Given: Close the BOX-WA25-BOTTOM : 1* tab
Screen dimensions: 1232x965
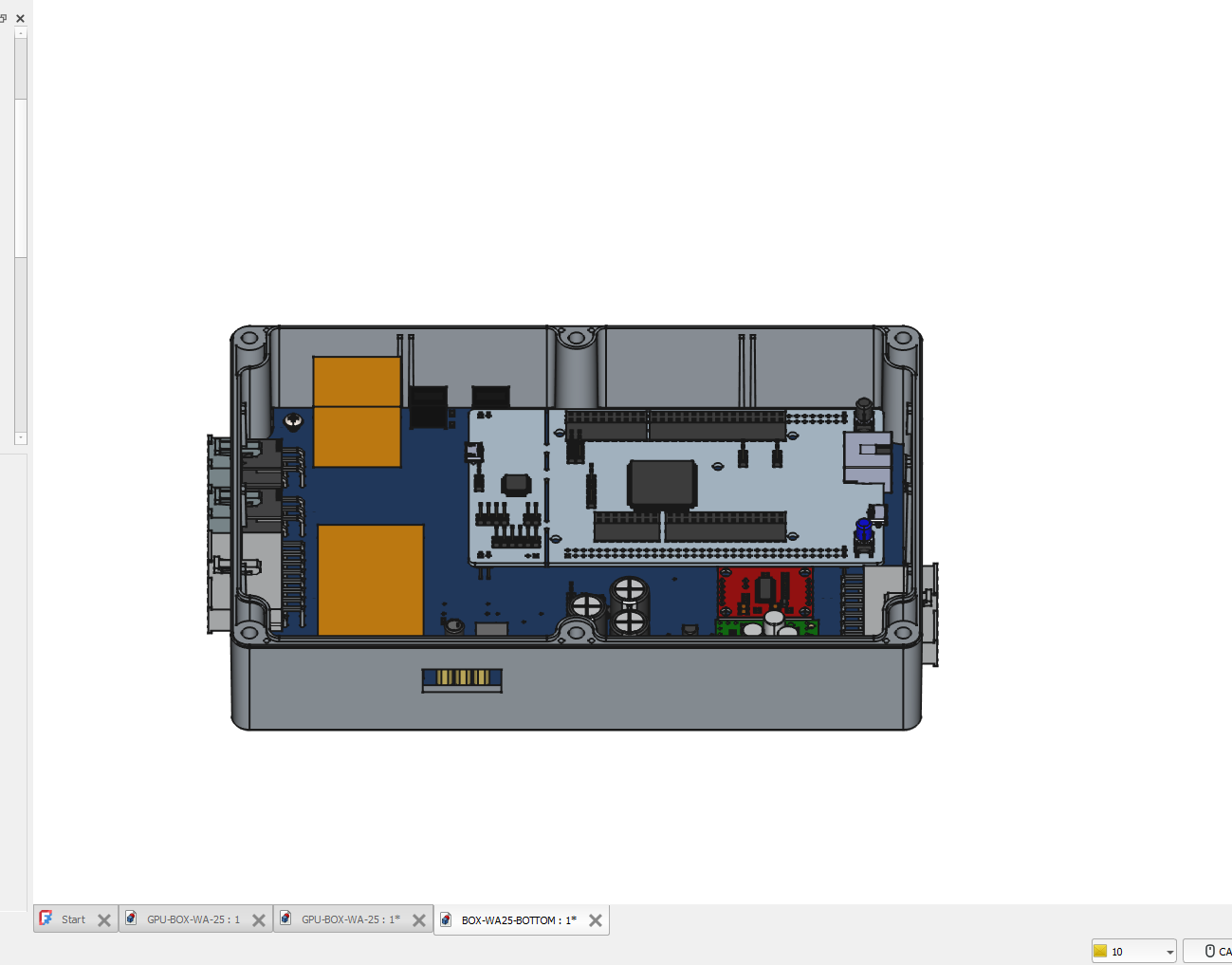Looking at the screenshot, I should [x=595, y=920].
